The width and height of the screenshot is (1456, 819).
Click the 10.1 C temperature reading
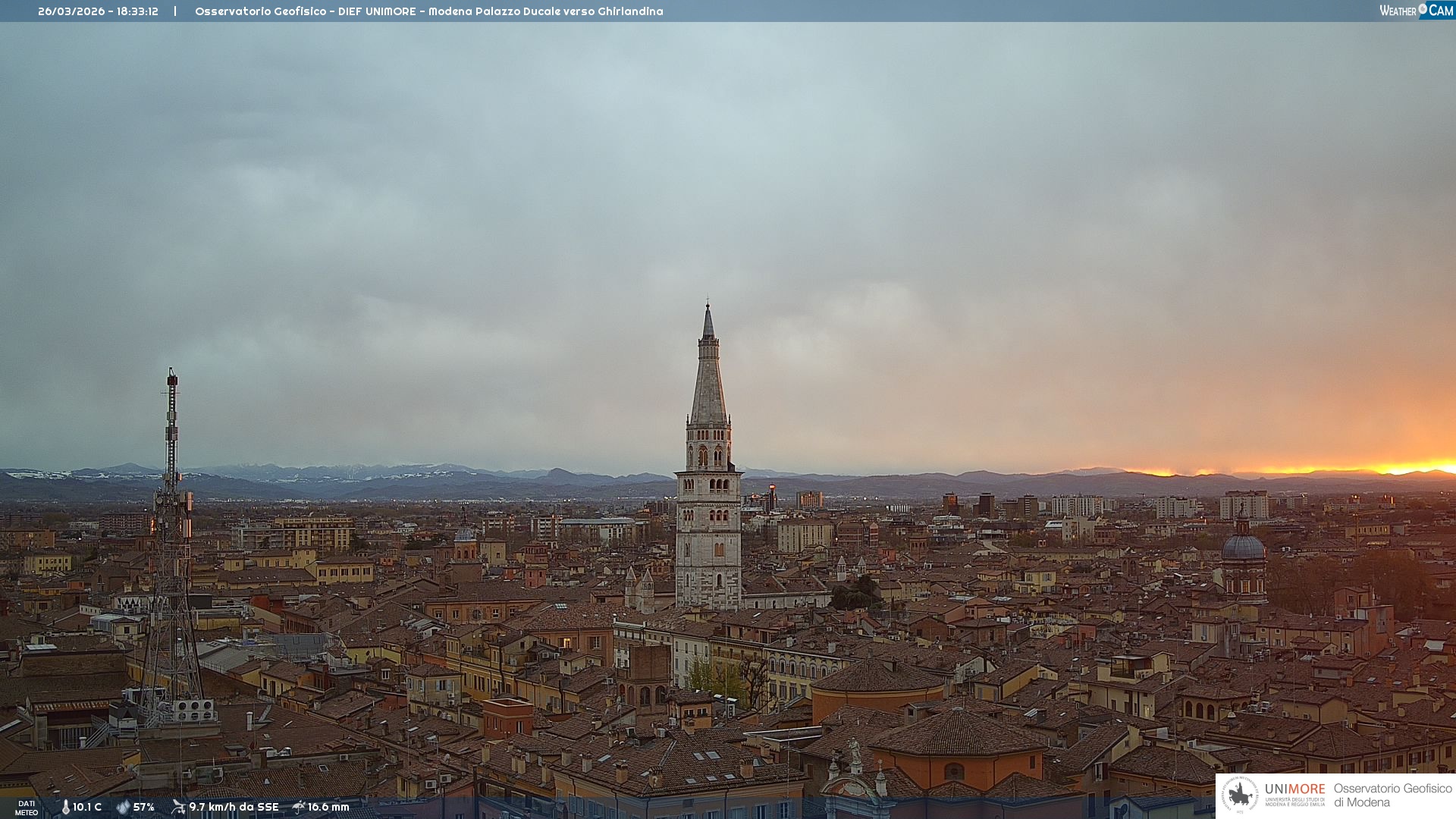tap(87, 807)
